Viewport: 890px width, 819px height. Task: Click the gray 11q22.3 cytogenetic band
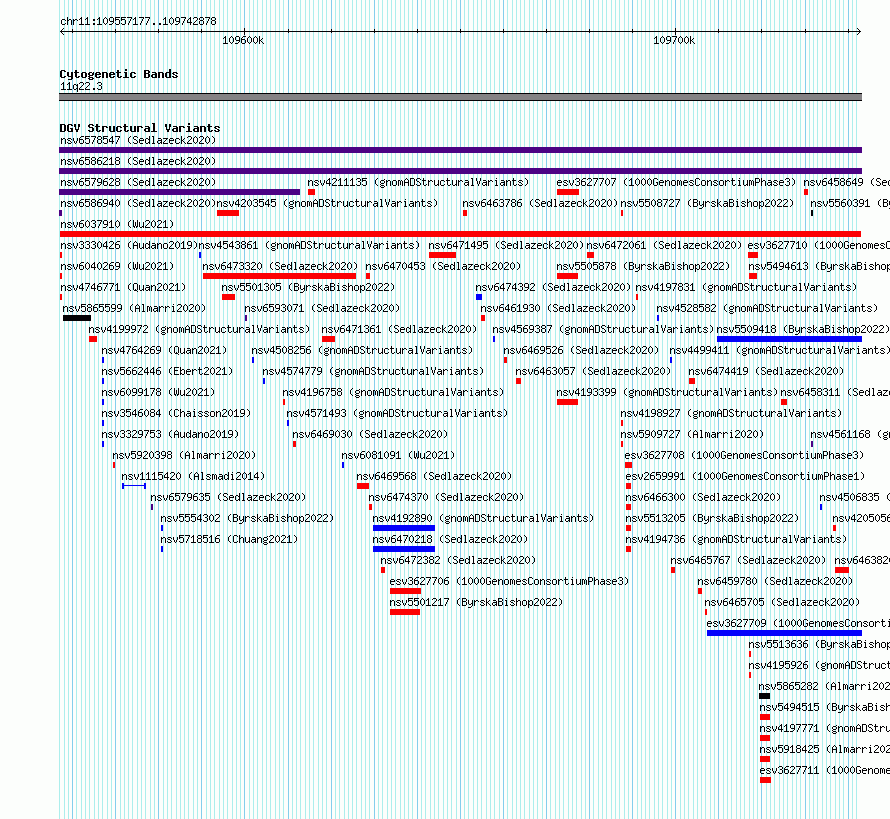pyautogui.click(x=460, y=97)
